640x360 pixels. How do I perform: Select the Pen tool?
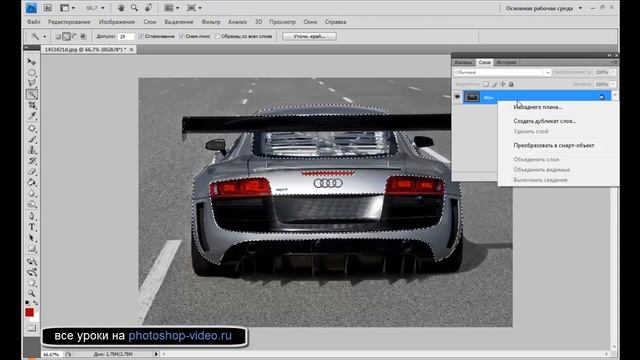[31, 216]
